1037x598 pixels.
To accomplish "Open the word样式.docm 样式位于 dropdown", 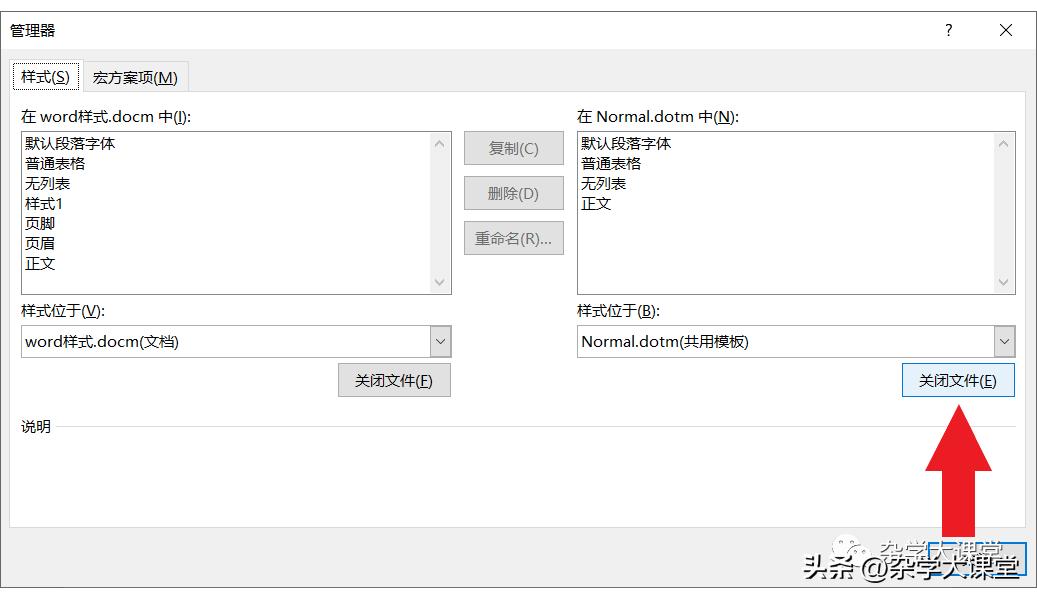I will click(x=440, y=341).
